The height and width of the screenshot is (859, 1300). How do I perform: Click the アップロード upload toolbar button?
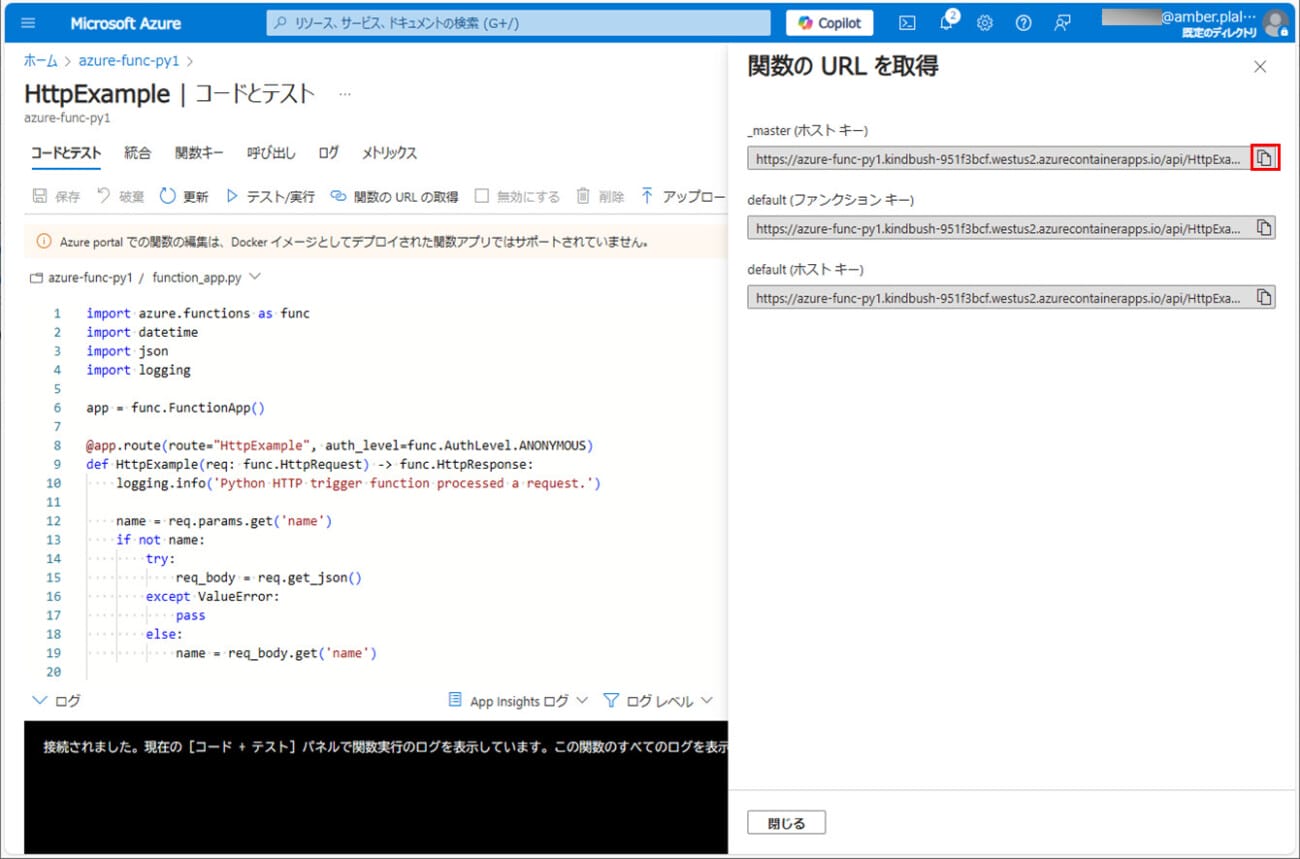pyautogui.click(x=682, y=197)
